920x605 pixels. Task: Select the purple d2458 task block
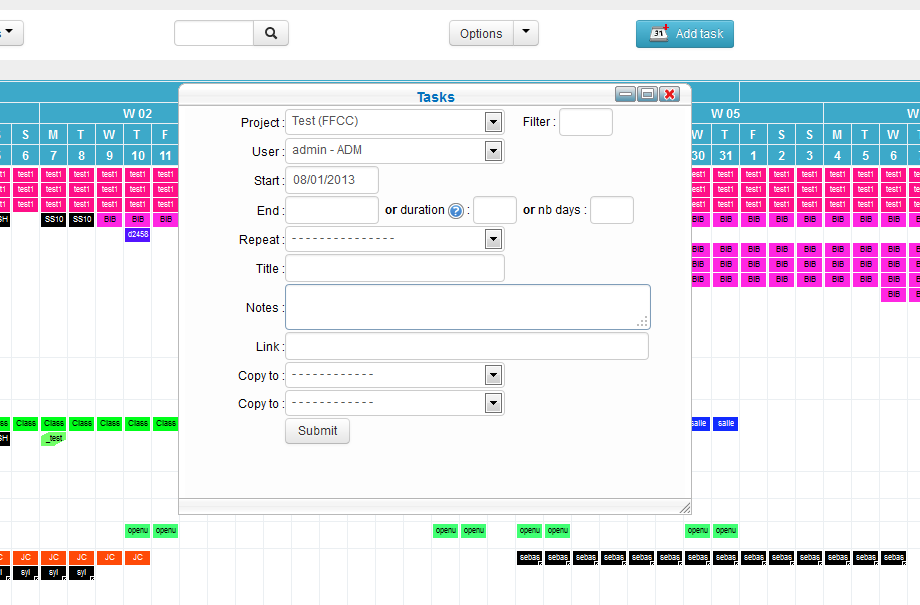coord(138,235)
